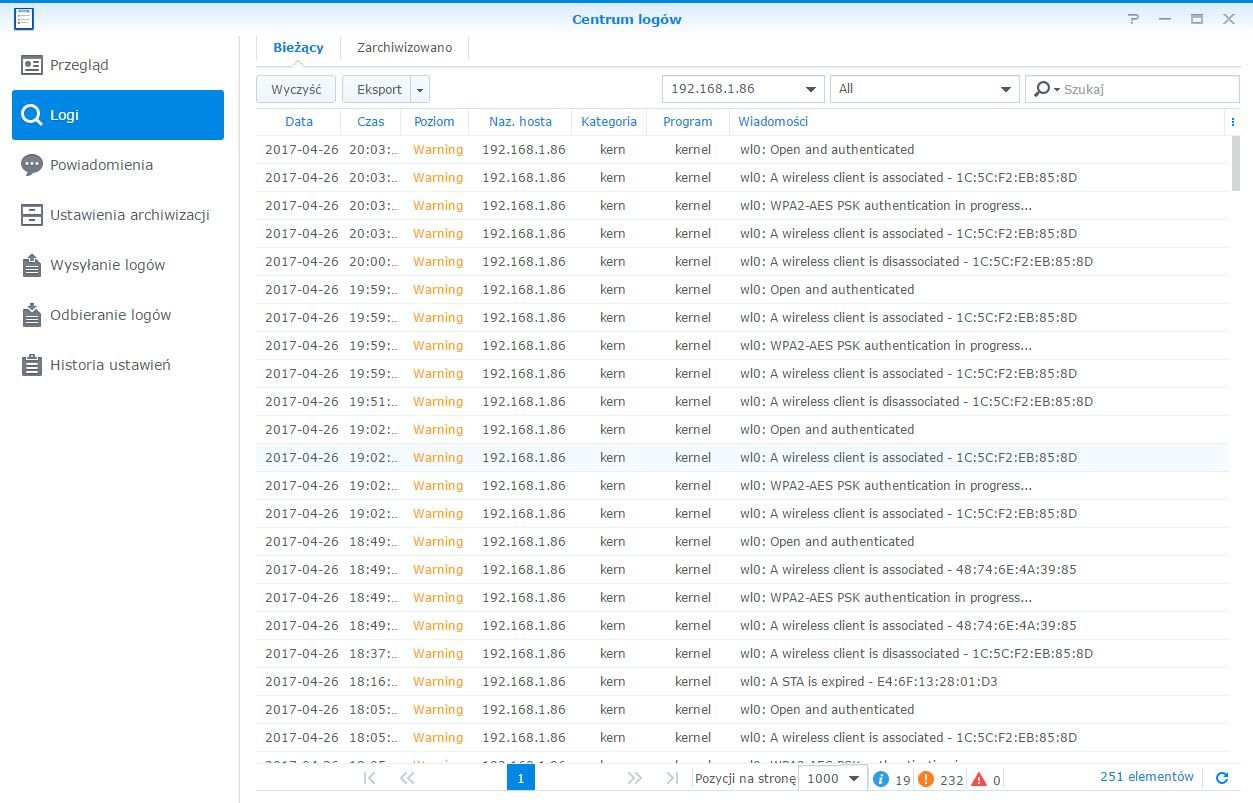Sort by the Program column header
The width and height of the screenshot is (1253, 803).
pyautogui.click(x=688, y=122)
